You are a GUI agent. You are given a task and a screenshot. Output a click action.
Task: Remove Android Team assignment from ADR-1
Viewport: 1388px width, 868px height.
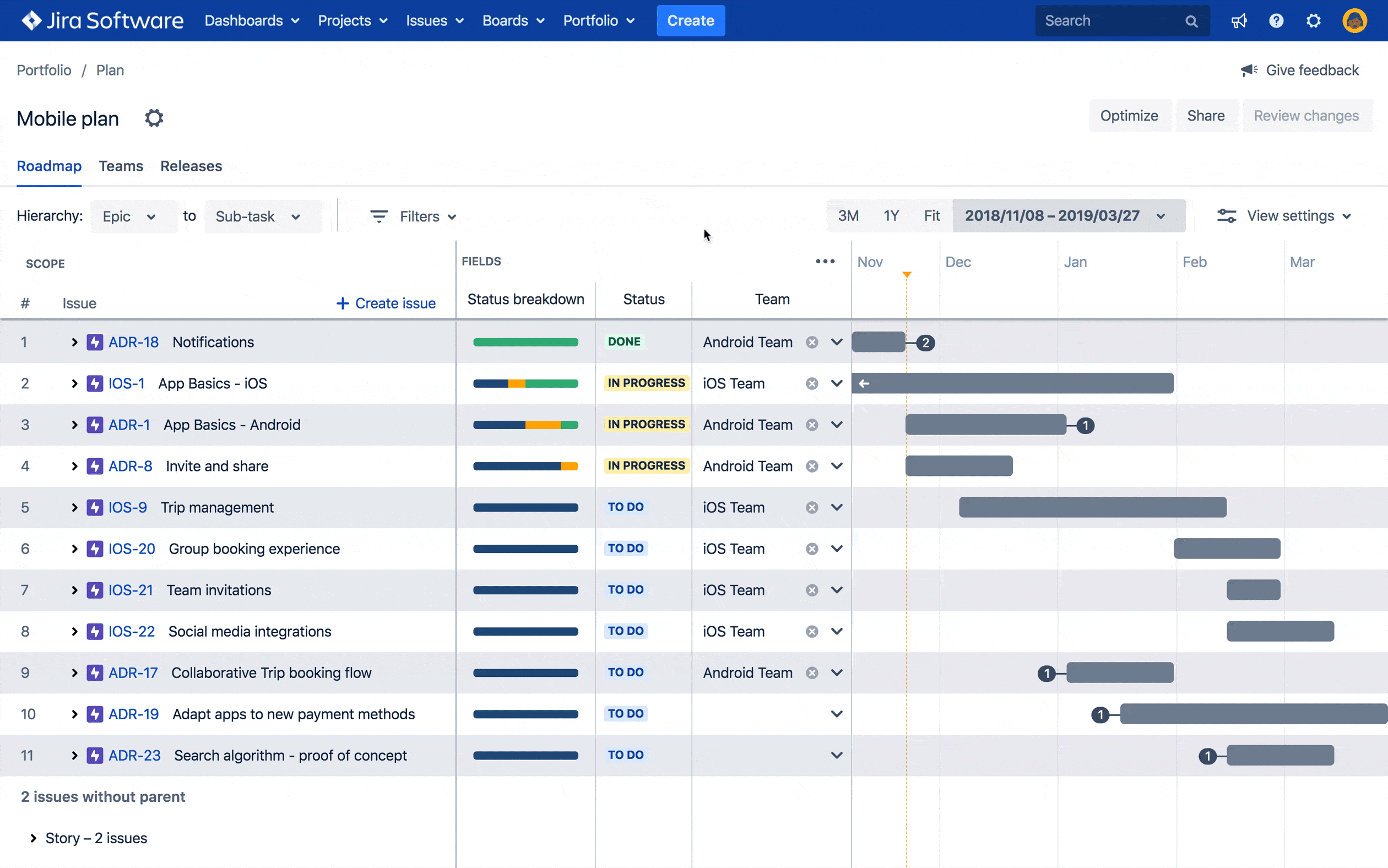[x=811, y=424]
